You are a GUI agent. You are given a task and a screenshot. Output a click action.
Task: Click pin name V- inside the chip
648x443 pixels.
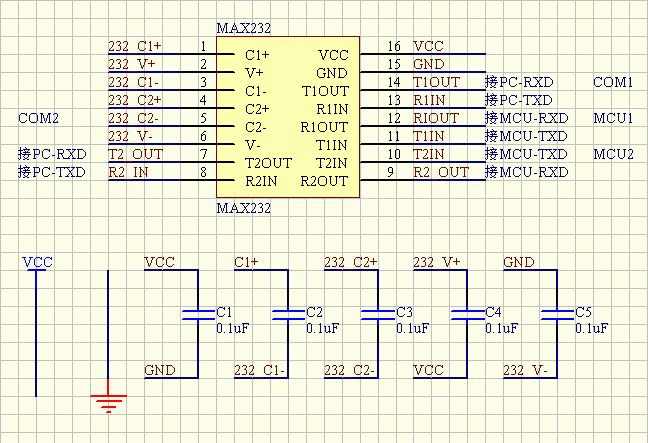253,145
